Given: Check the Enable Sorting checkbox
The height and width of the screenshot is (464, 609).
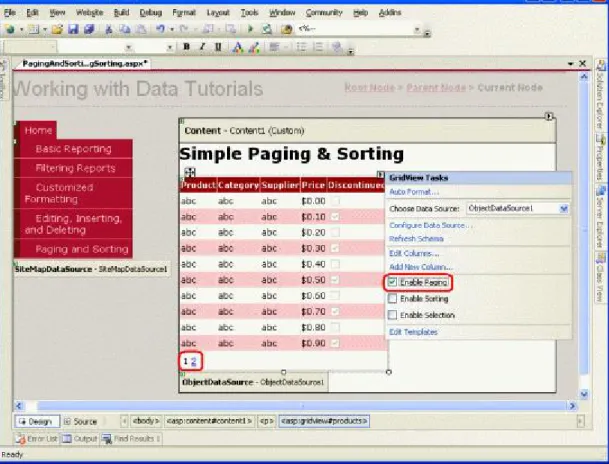Looking at the screenshot, I should 392,299.
